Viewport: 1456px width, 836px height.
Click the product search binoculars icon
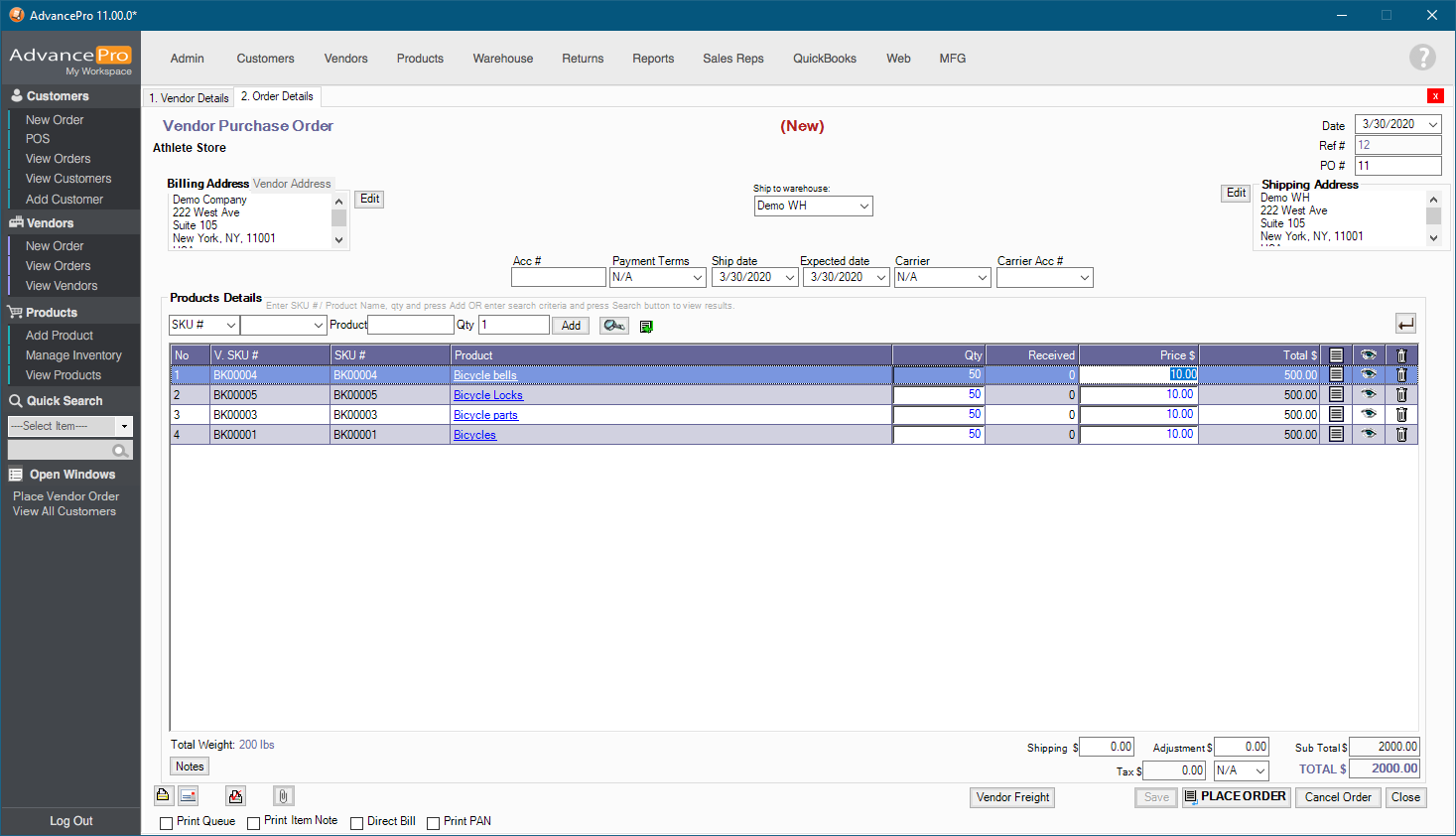(613, 326)
